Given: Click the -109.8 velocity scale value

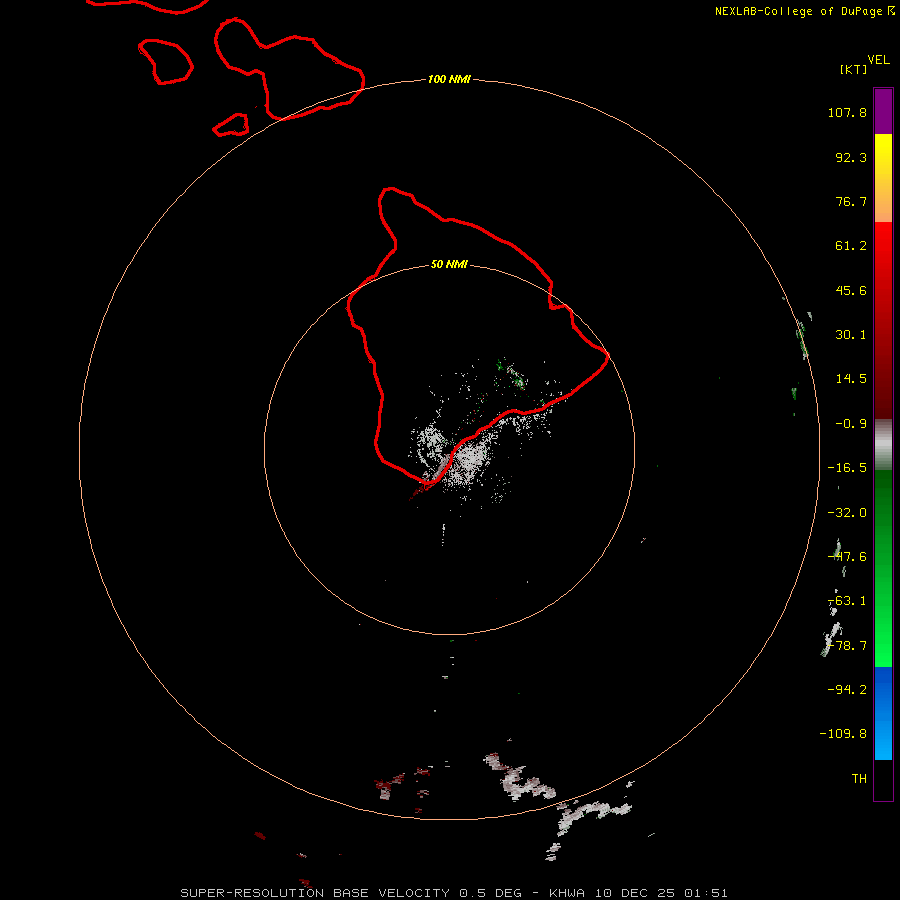Looking at the screenshot, I should (x=843, y=734).
